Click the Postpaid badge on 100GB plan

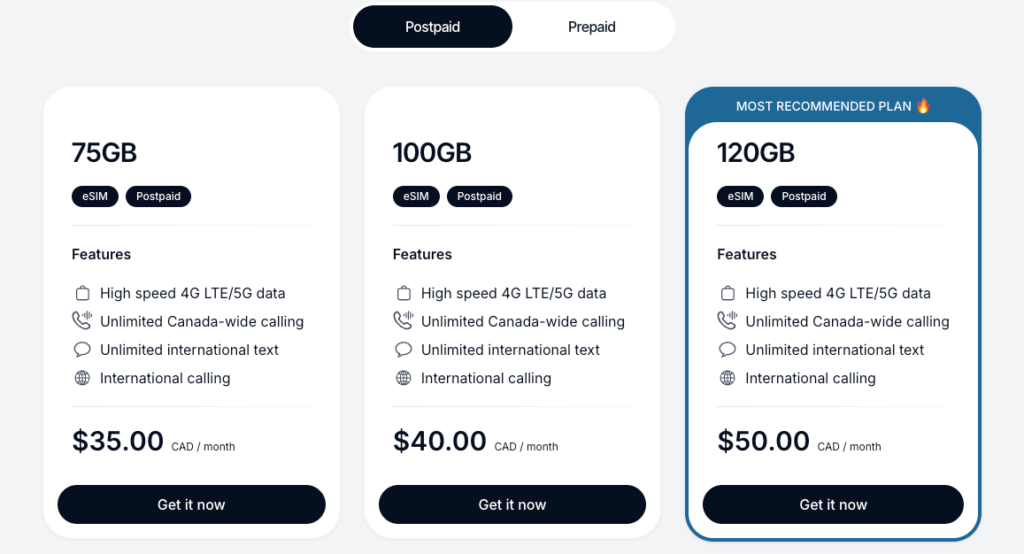coord(479,196)
